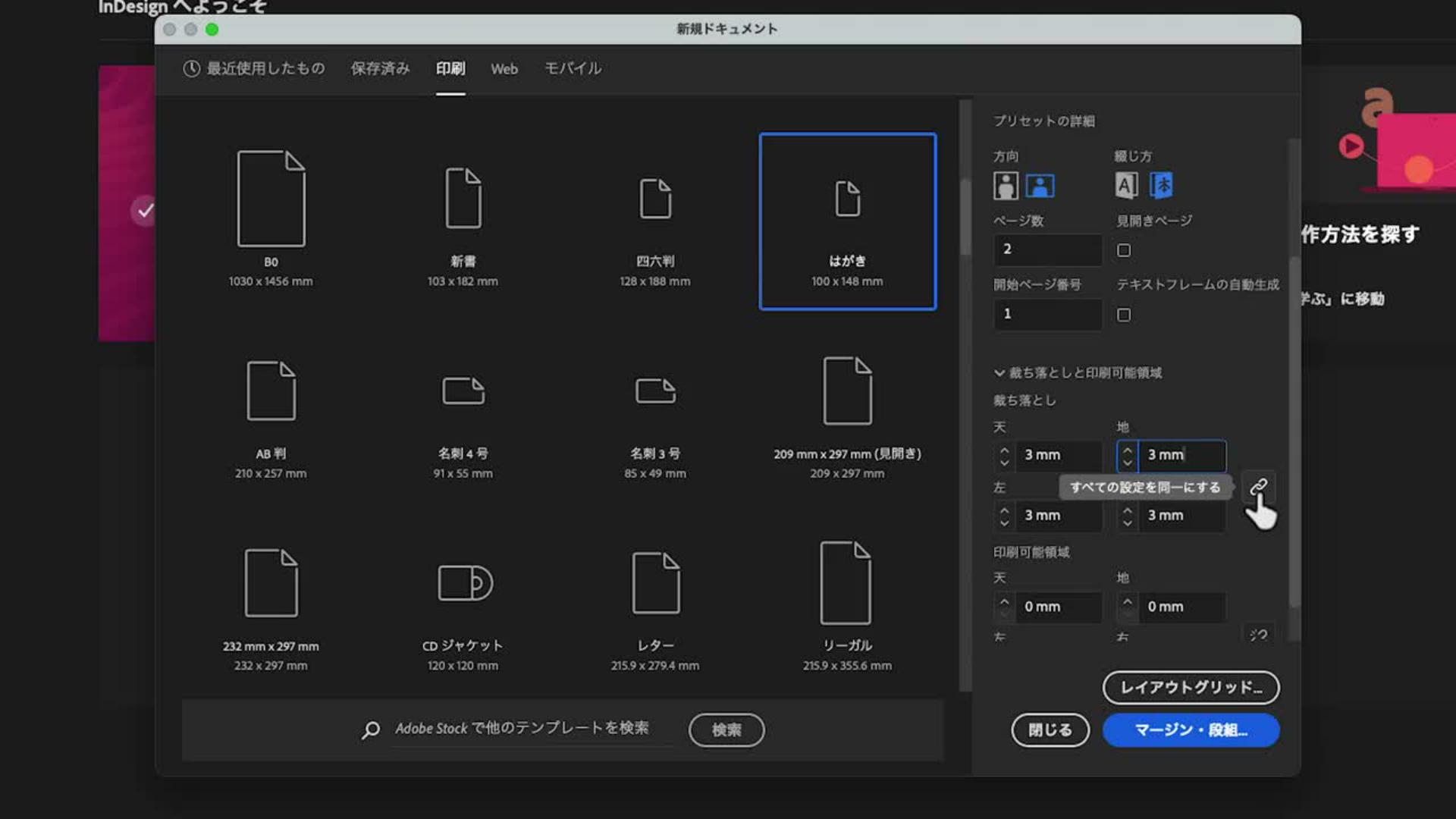Viewport: 1456px width, 819px height.
Task: Click the magnifier icon beside Adobe Stock search
Action: pyautogui.click(x=371, y=730)
